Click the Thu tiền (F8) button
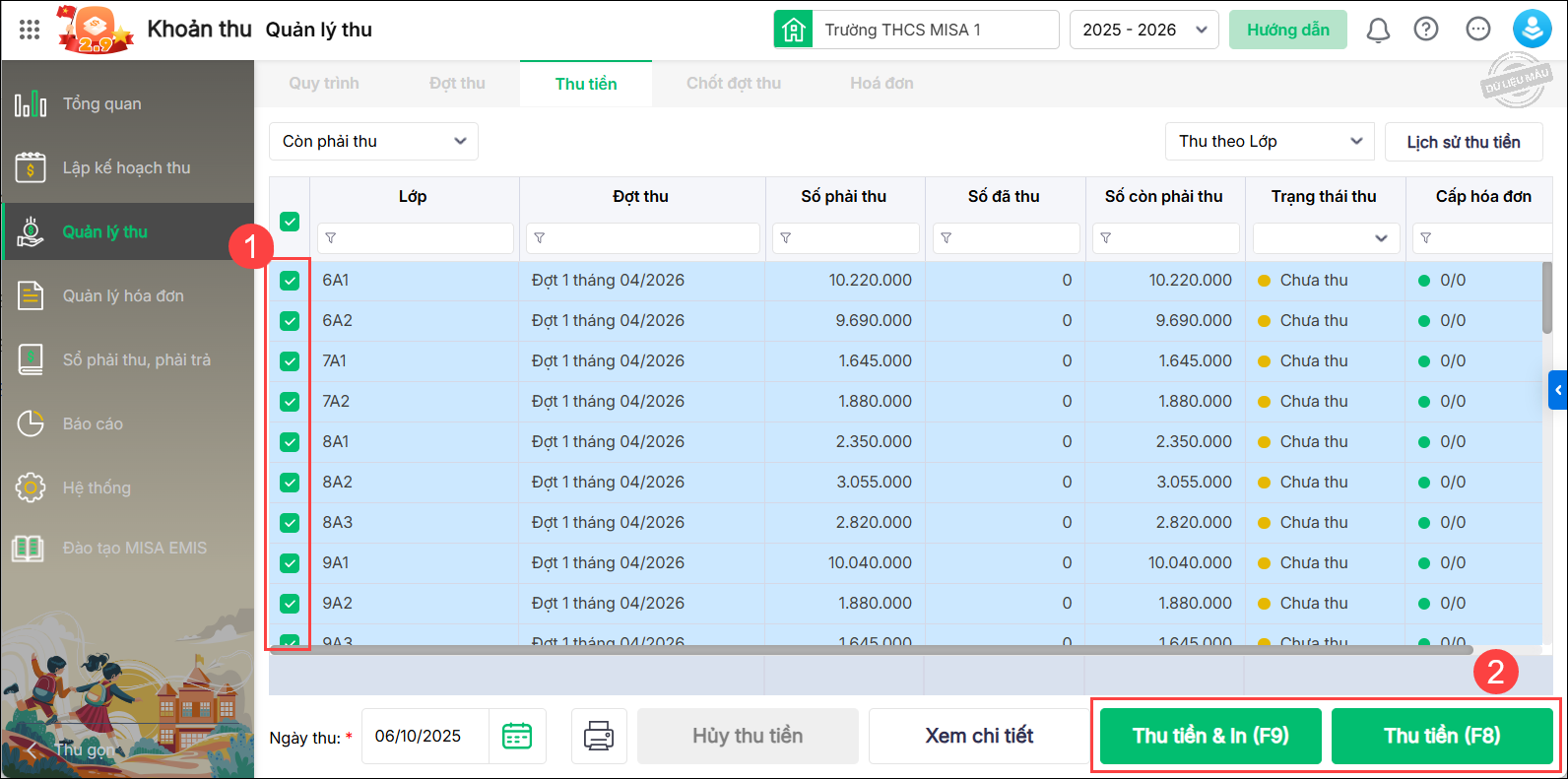 (1442, 736)
